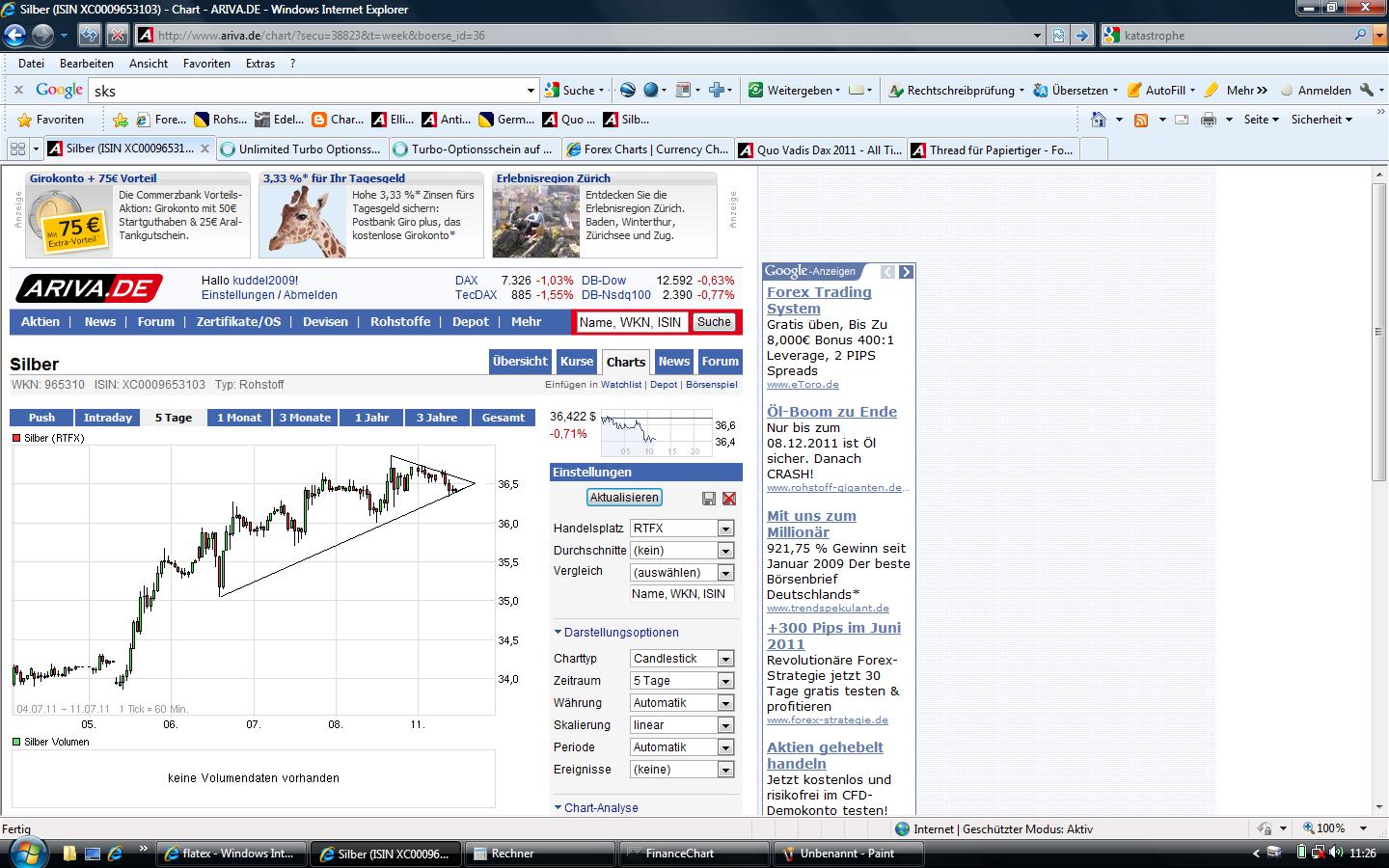Open the Rohstoffe navigation link
The image size is (1389, 868).
(400, 322)
